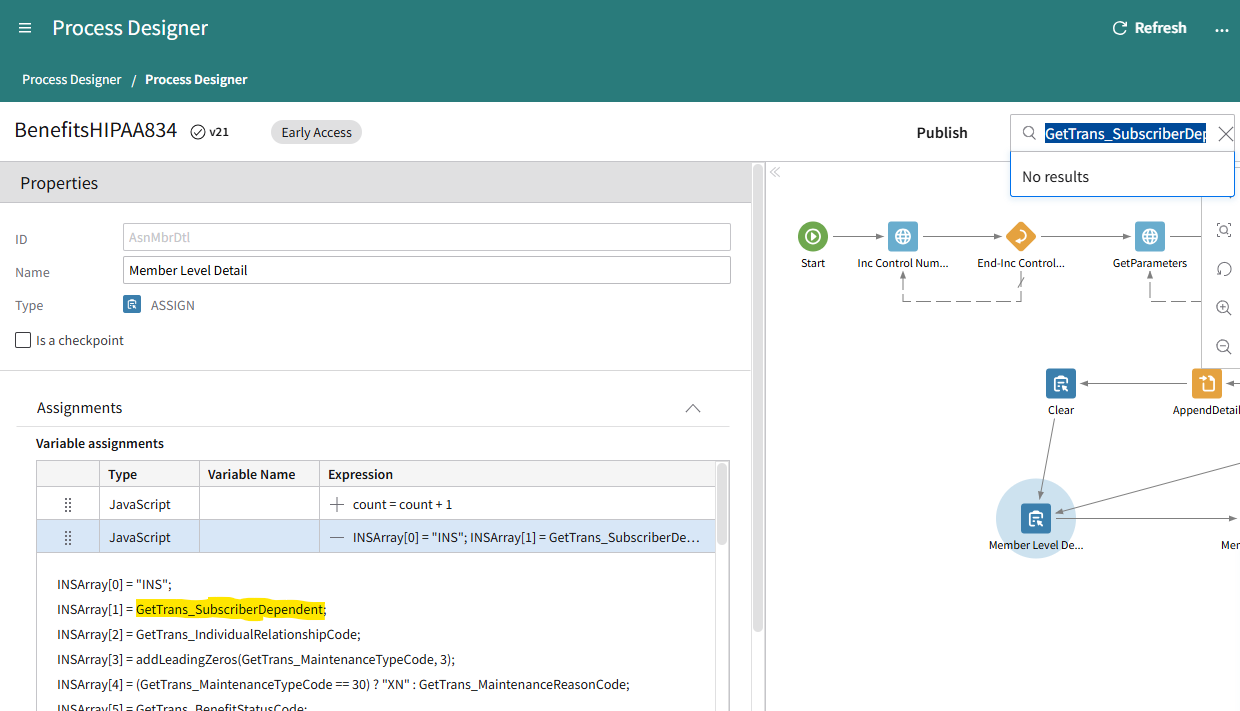Click the fit-to-screen canvas icon

[1223, 230]
